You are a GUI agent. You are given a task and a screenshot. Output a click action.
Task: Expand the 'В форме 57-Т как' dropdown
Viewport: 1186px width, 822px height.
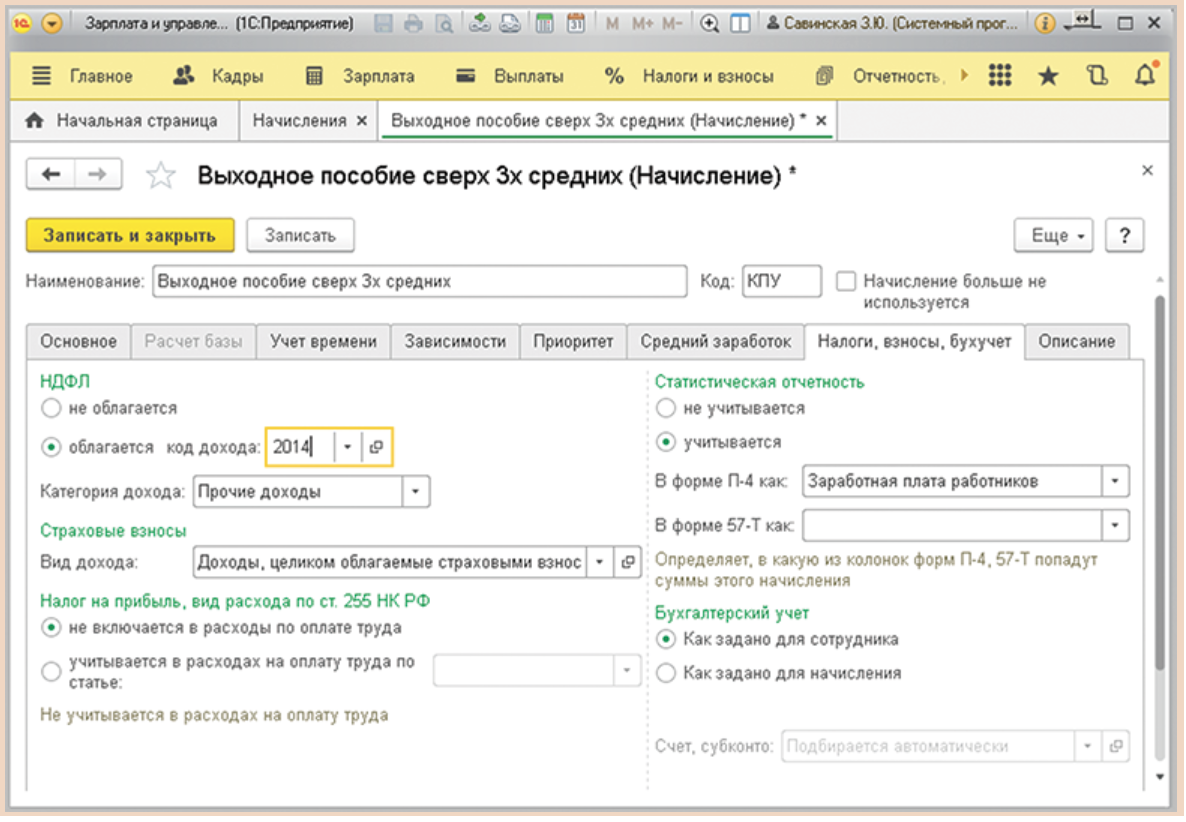coord(1114,524)
